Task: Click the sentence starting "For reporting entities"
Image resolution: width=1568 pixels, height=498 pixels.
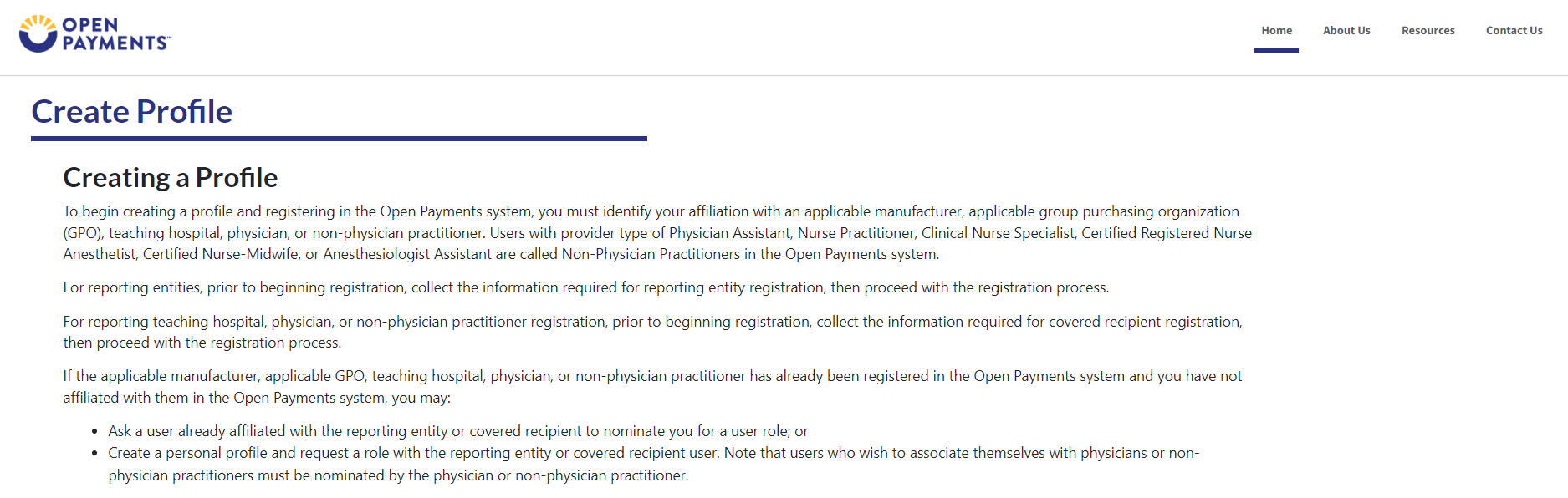Action: pos(585,287)
